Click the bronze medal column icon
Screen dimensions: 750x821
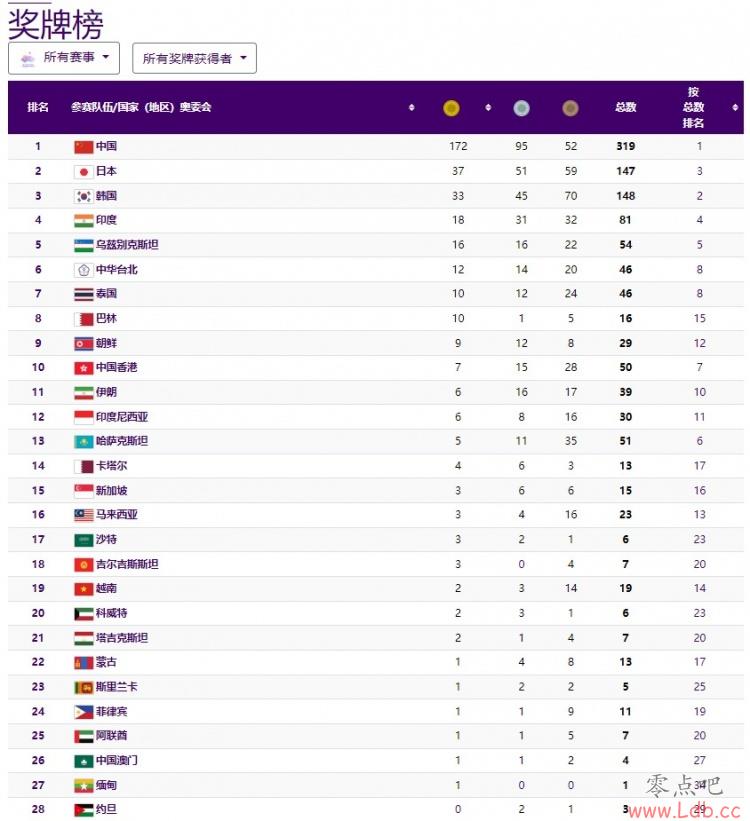570,108
